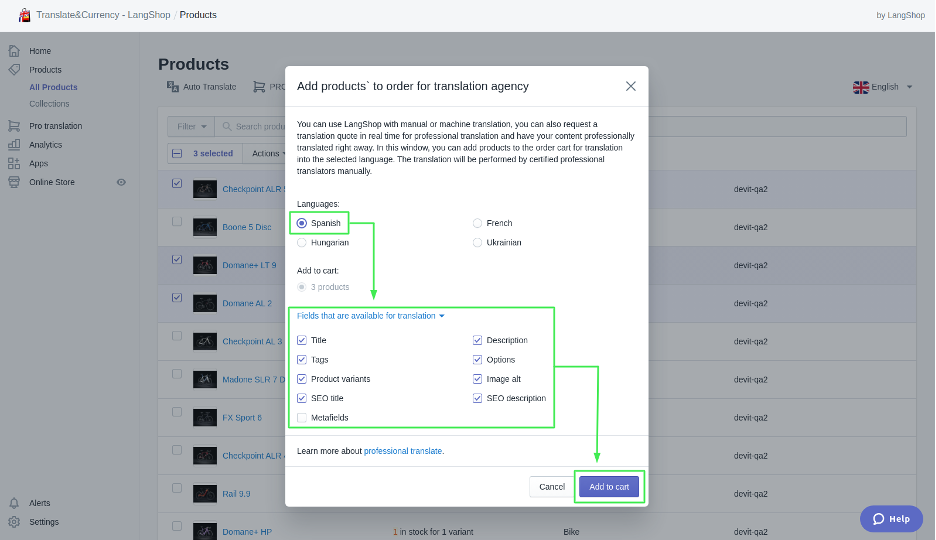
Task: Open the Filter dropdown
Action: (191, 126)
